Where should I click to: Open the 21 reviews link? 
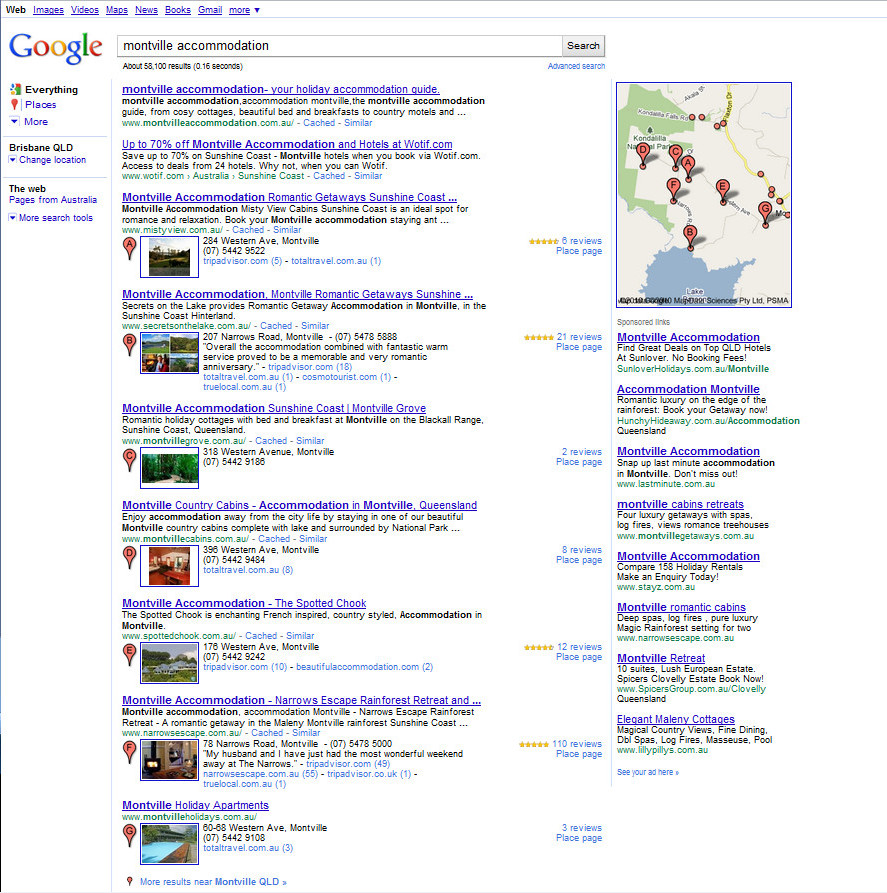(x=579, y=337)
